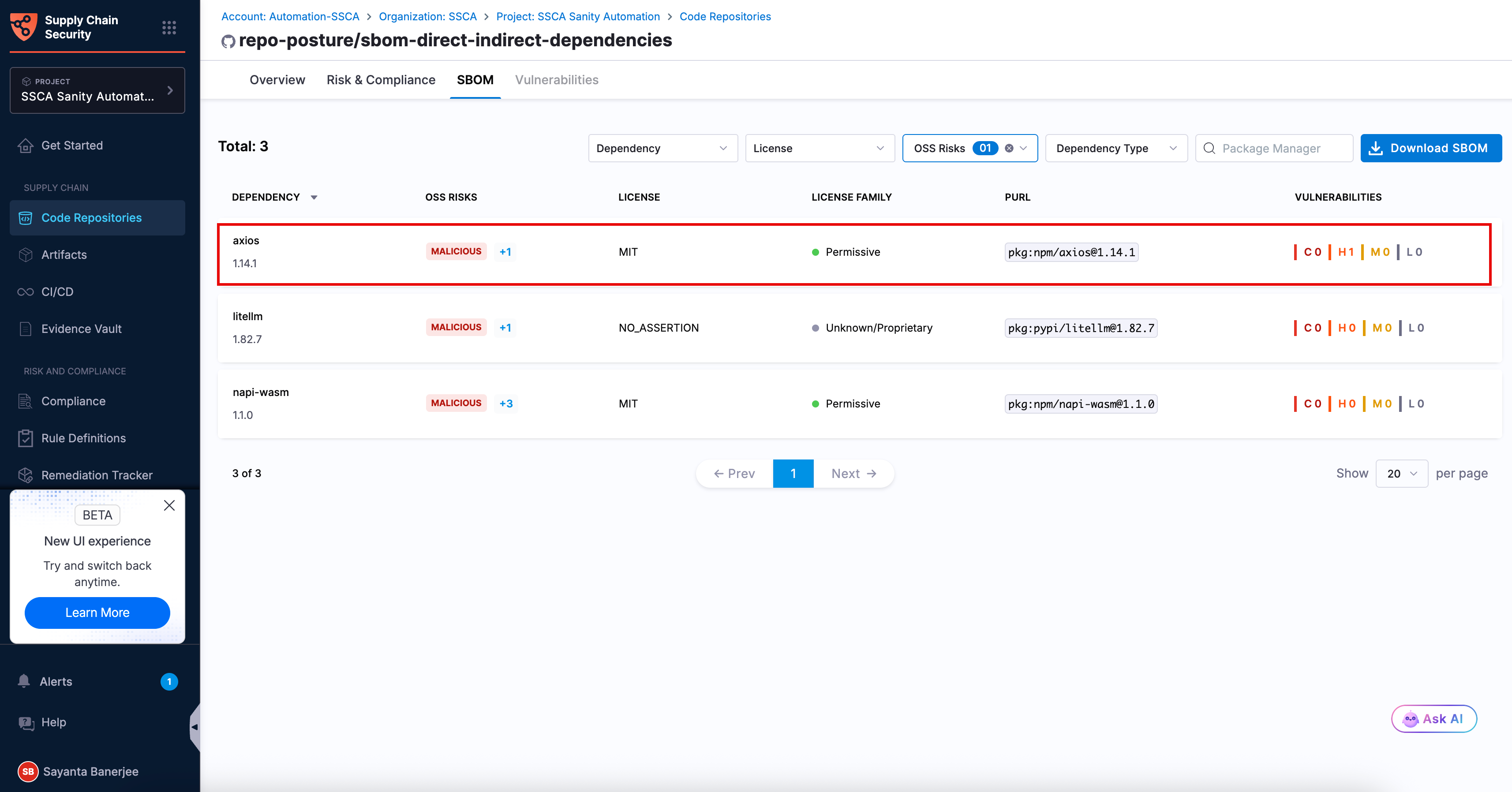Expand the Dependency filter dropdown
Viewport: 1512px width, 792px height.
[662, 149]
